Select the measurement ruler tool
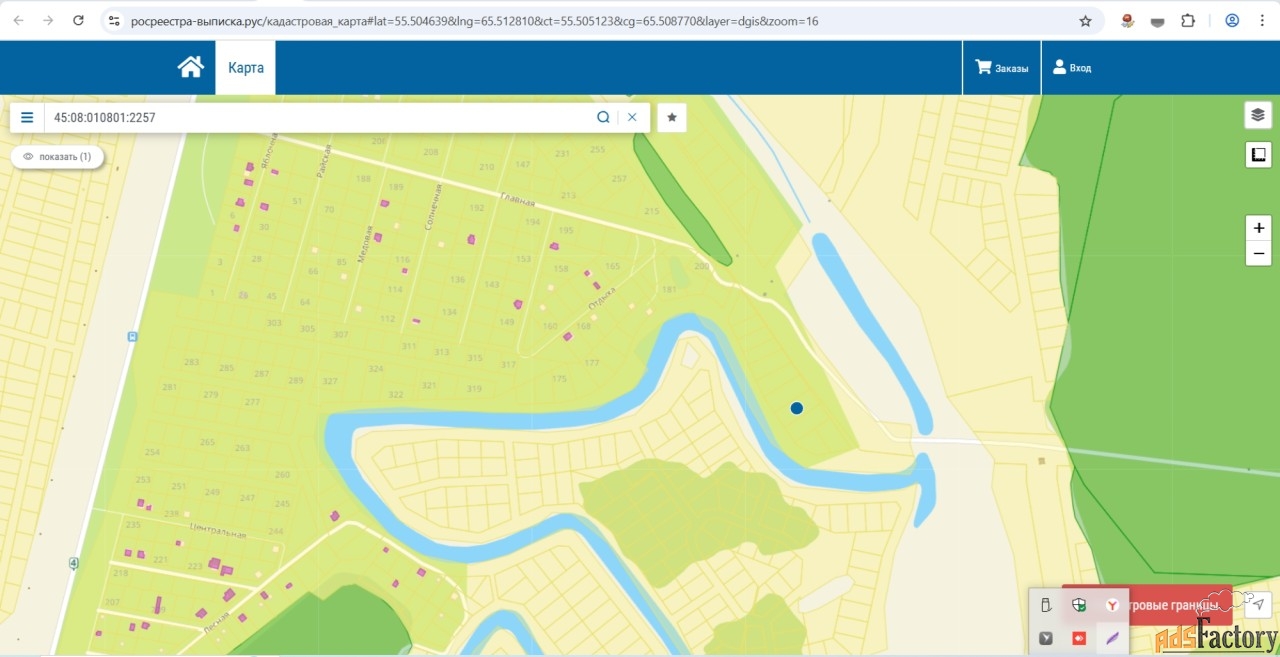Screen dimensions: 1280x657 pyautogui.click(x=1258, y=155)
